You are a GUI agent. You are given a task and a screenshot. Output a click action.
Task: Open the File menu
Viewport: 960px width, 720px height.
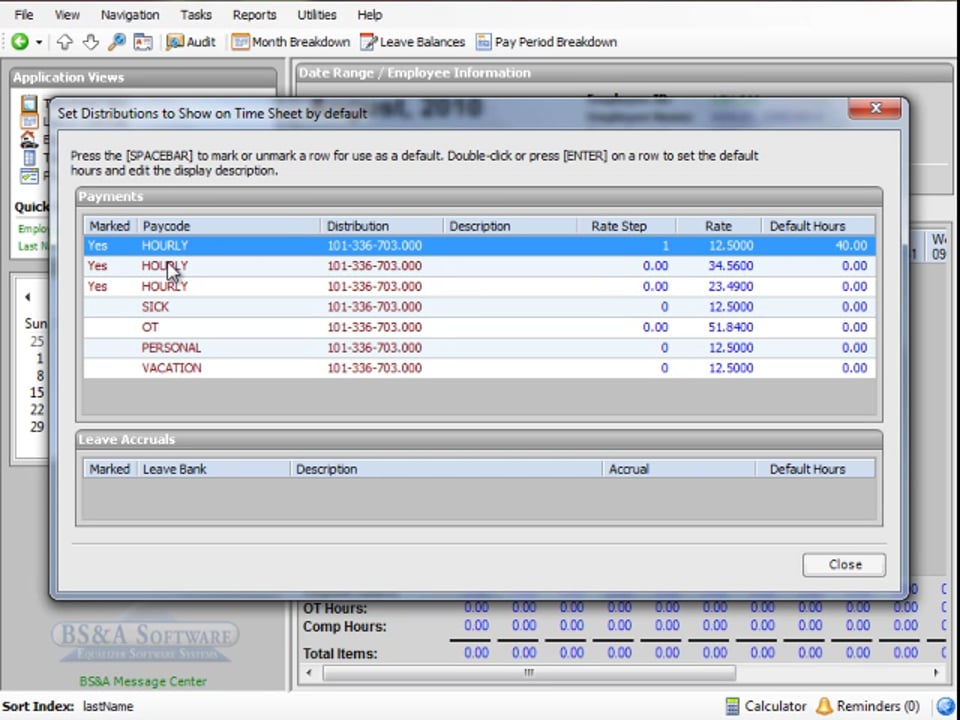coord(24,15)
